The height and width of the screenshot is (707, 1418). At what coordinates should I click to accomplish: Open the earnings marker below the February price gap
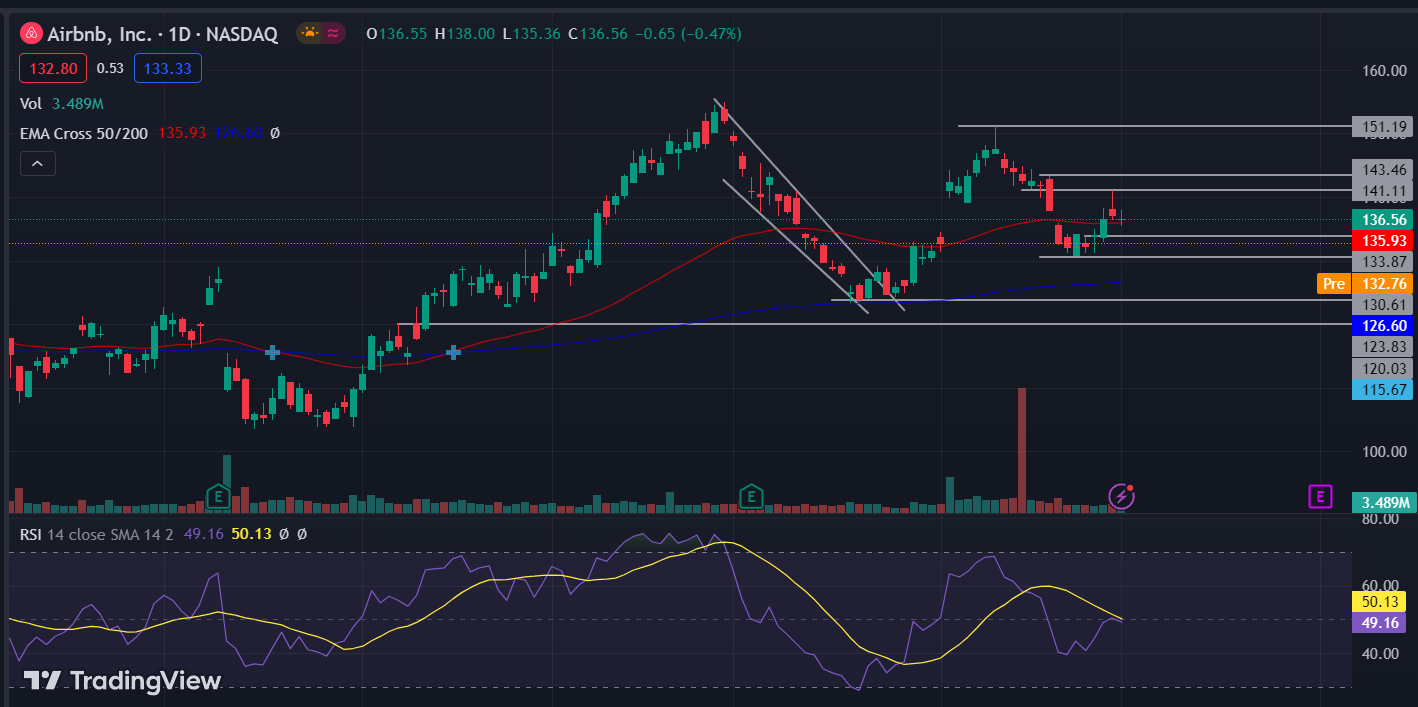pos(217,495)
